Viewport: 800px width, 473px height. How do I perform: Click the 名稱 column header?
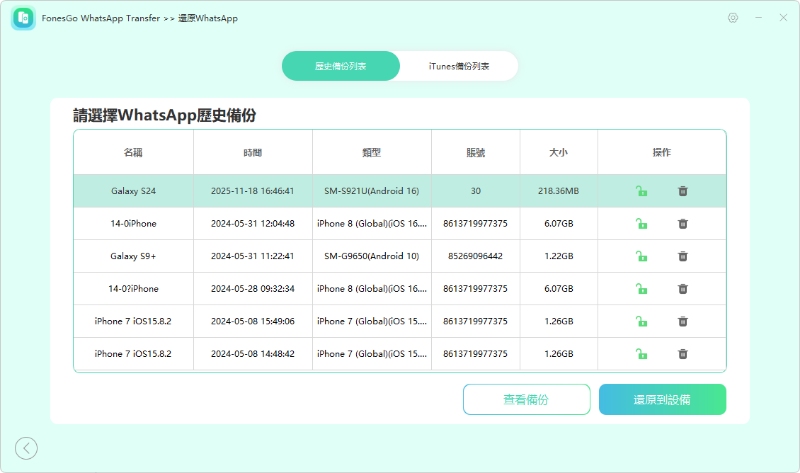133,152
